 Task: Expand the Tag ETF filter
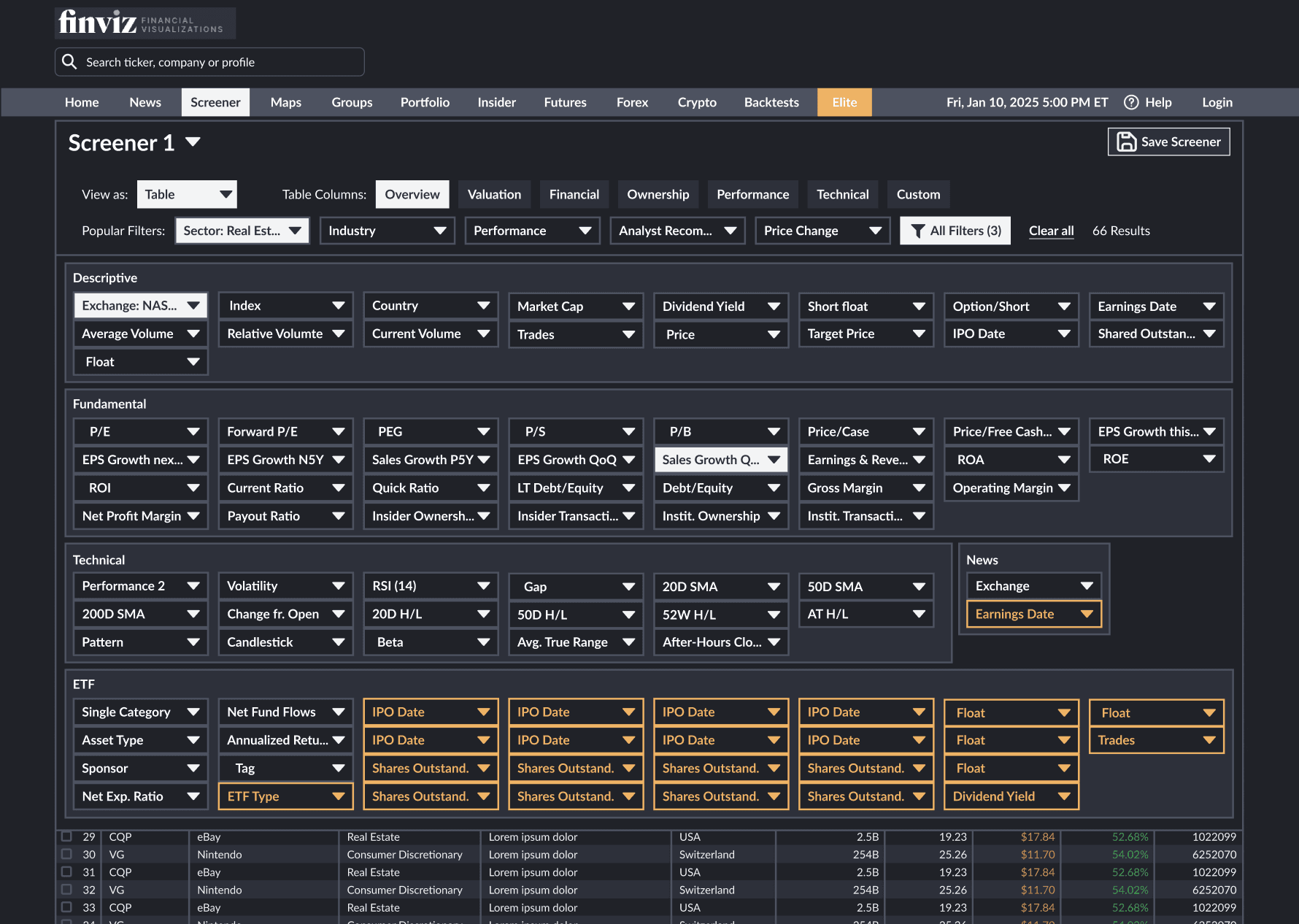point(285,768)
